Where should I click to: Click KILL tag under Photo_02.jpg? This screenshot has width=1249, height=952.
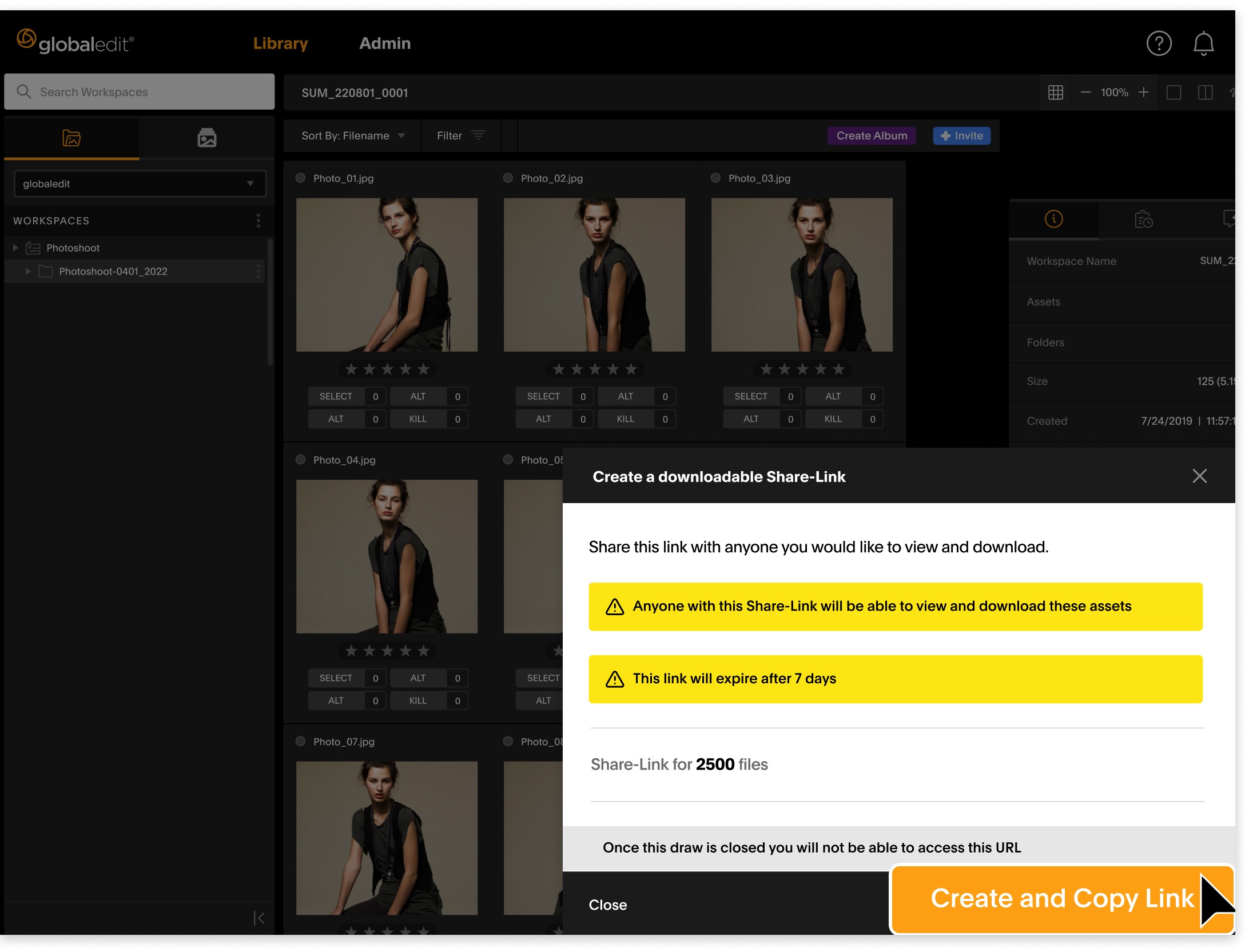coord(625,419)
